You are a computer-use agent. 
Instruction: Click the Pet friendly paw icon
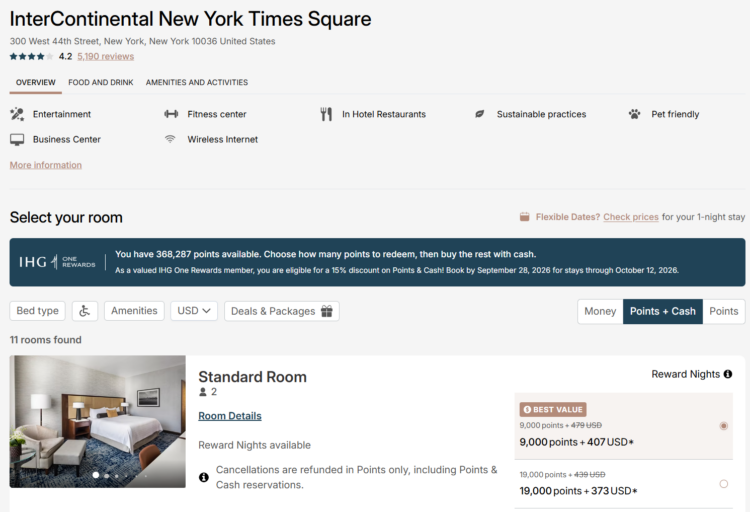pyautogui.click(x=634, y=114)
